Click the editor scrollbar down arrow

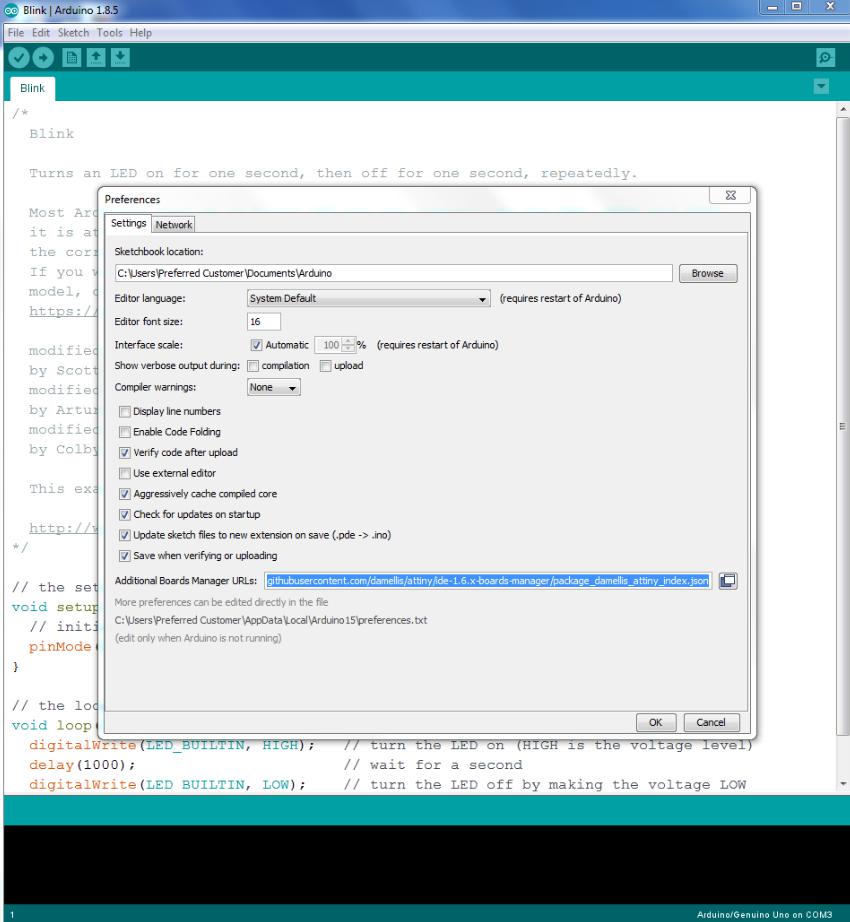click(843, 784)
